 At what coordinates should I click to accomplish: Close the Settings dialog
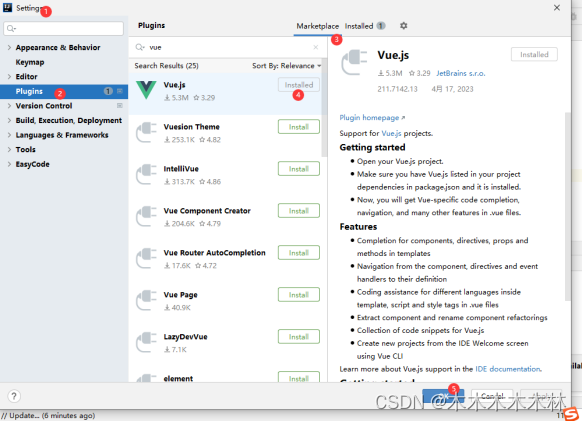pos(557,7)
